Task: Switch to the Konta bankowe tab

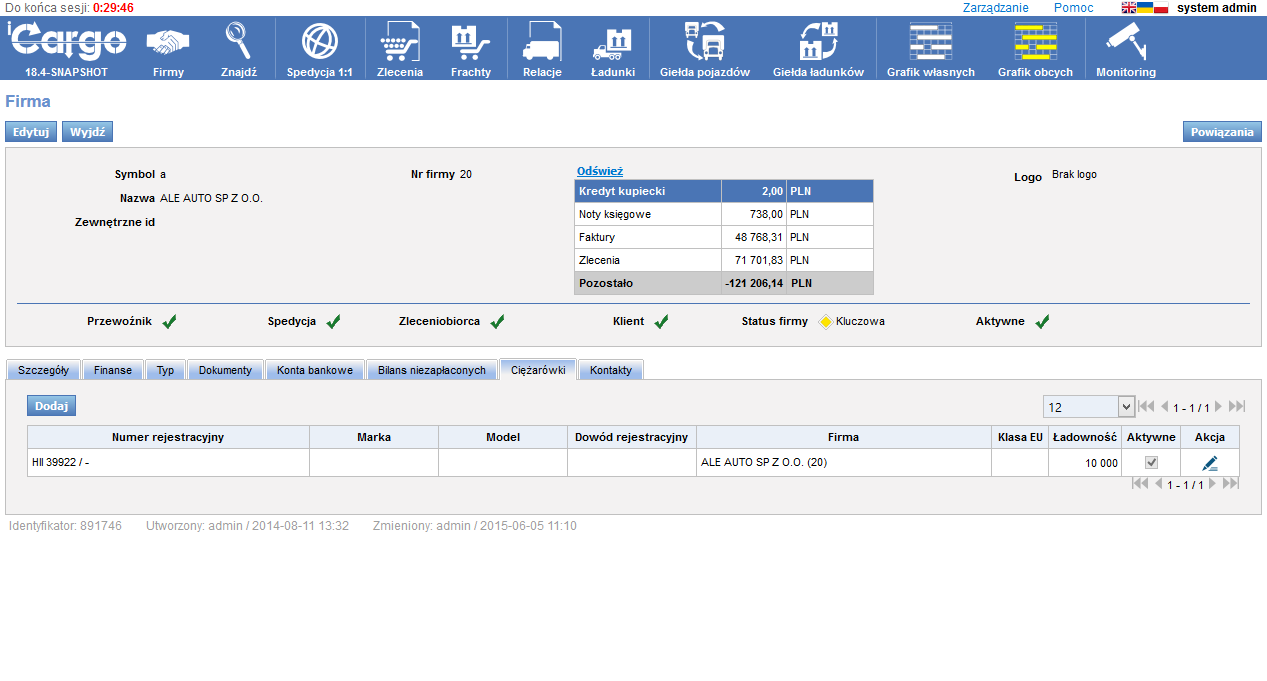Action: 315,370
